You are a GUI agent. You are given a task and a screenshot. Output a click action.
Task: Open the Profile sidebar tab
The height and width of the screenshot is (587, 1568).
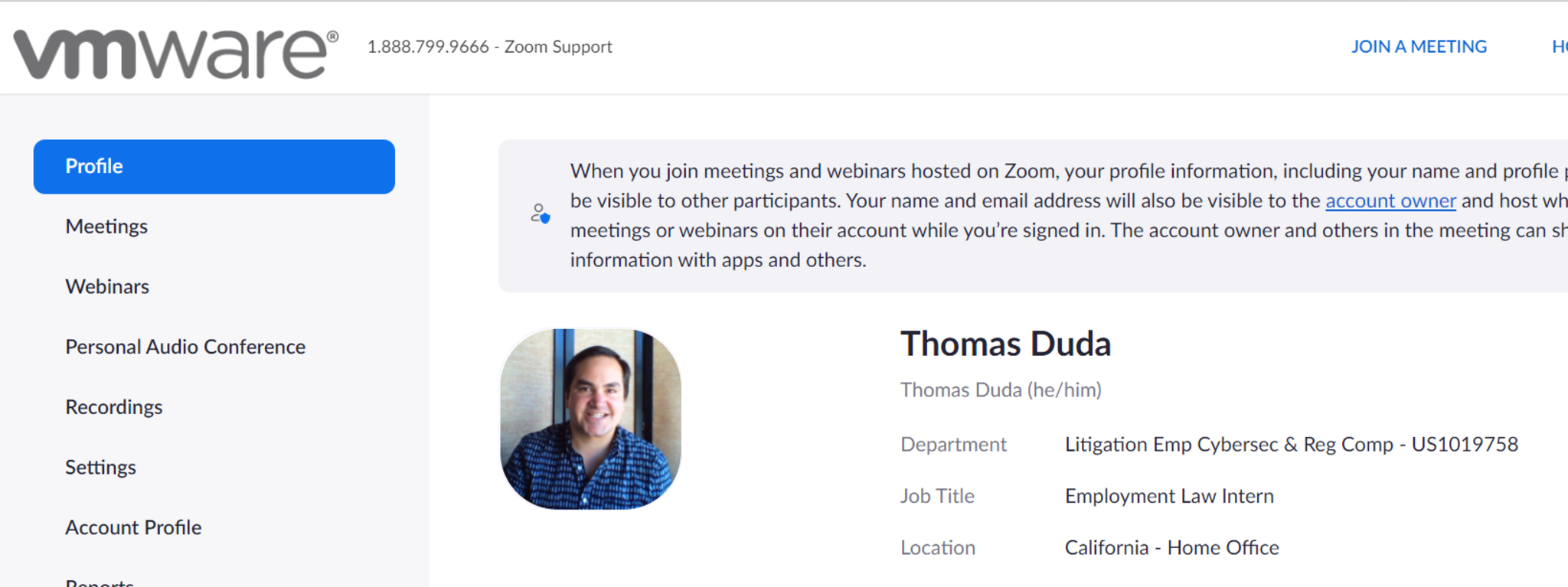click(x=214, y=167)
